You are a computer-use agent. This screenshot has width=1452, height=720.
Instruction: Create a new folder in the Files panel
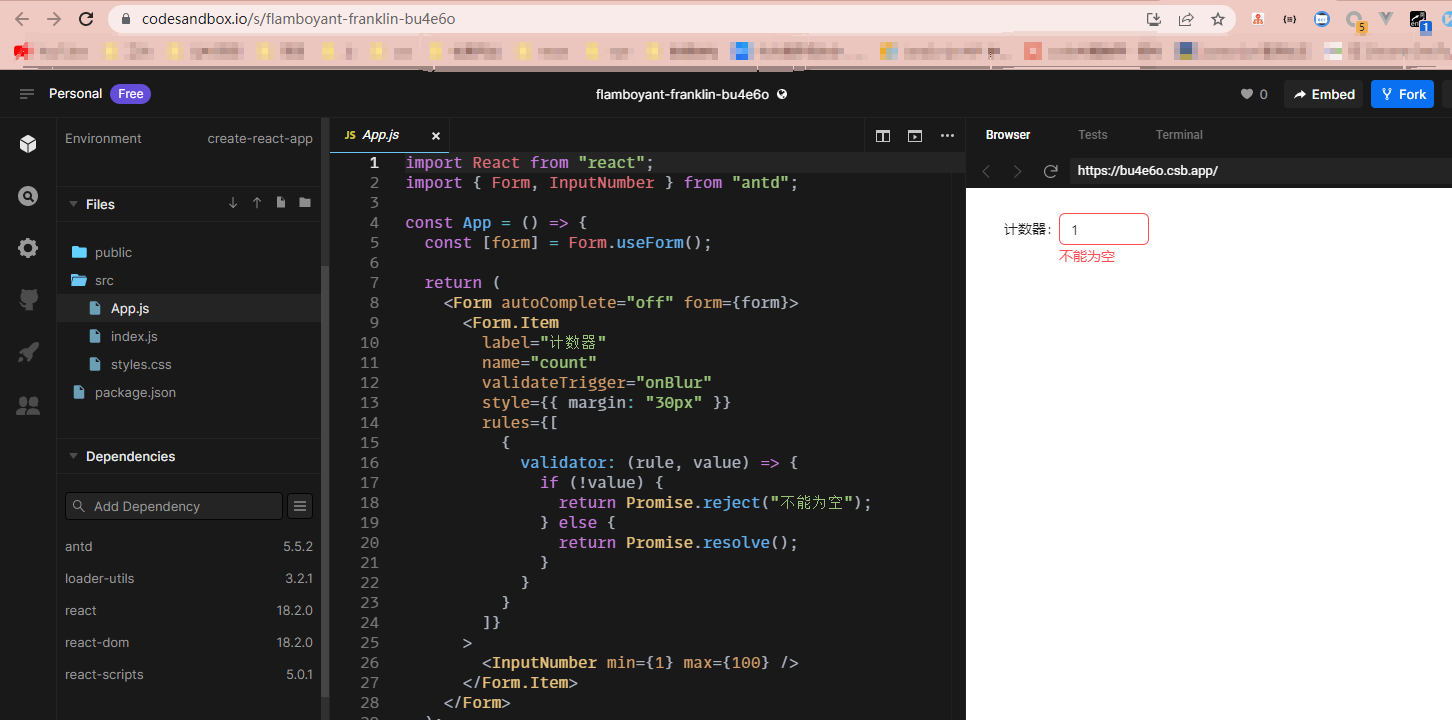pyautogui.click(x=304, y=203)
